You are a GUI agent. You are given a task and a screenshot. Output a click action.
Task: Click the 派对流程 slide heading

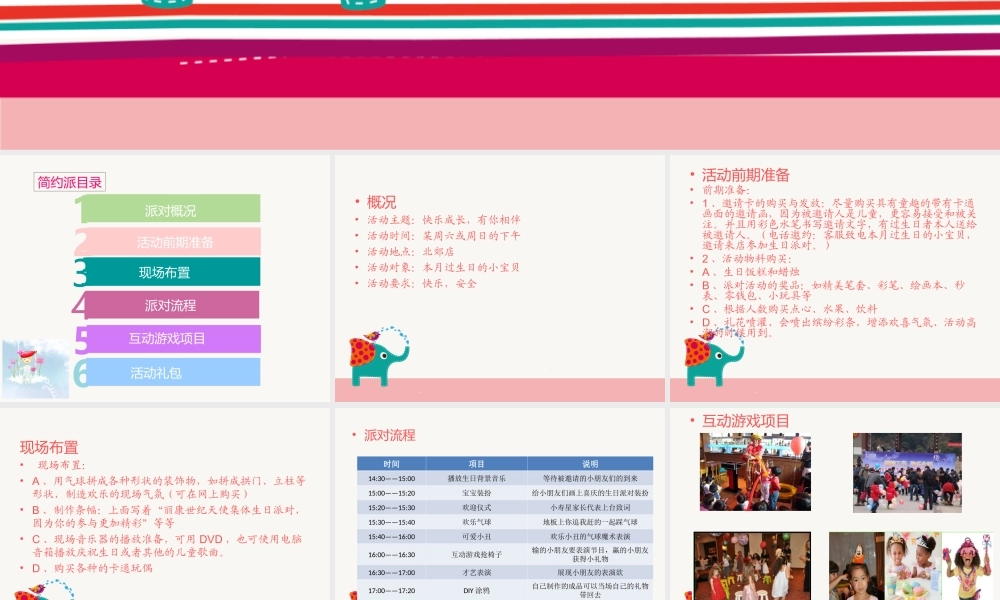[x=390, y=435]
